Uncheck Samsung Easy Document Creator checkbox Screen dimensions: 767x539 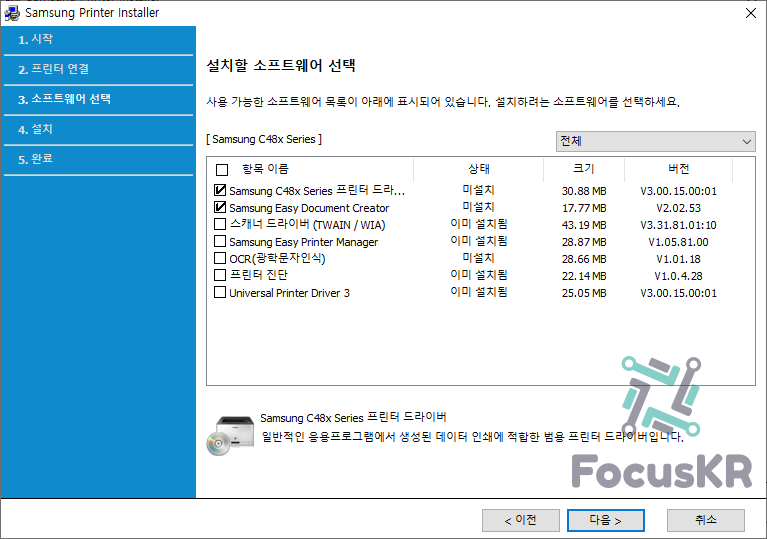coord(220,207)
